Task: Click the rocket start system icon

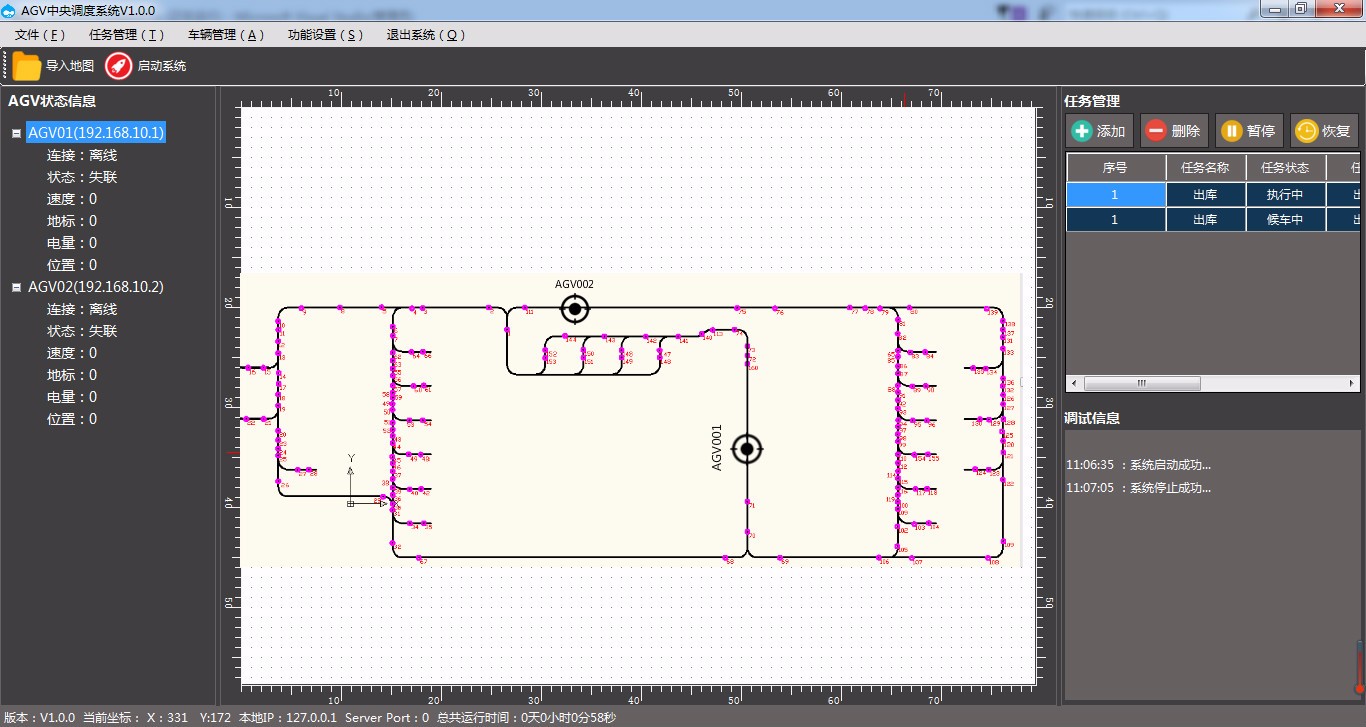Action: 119,66
